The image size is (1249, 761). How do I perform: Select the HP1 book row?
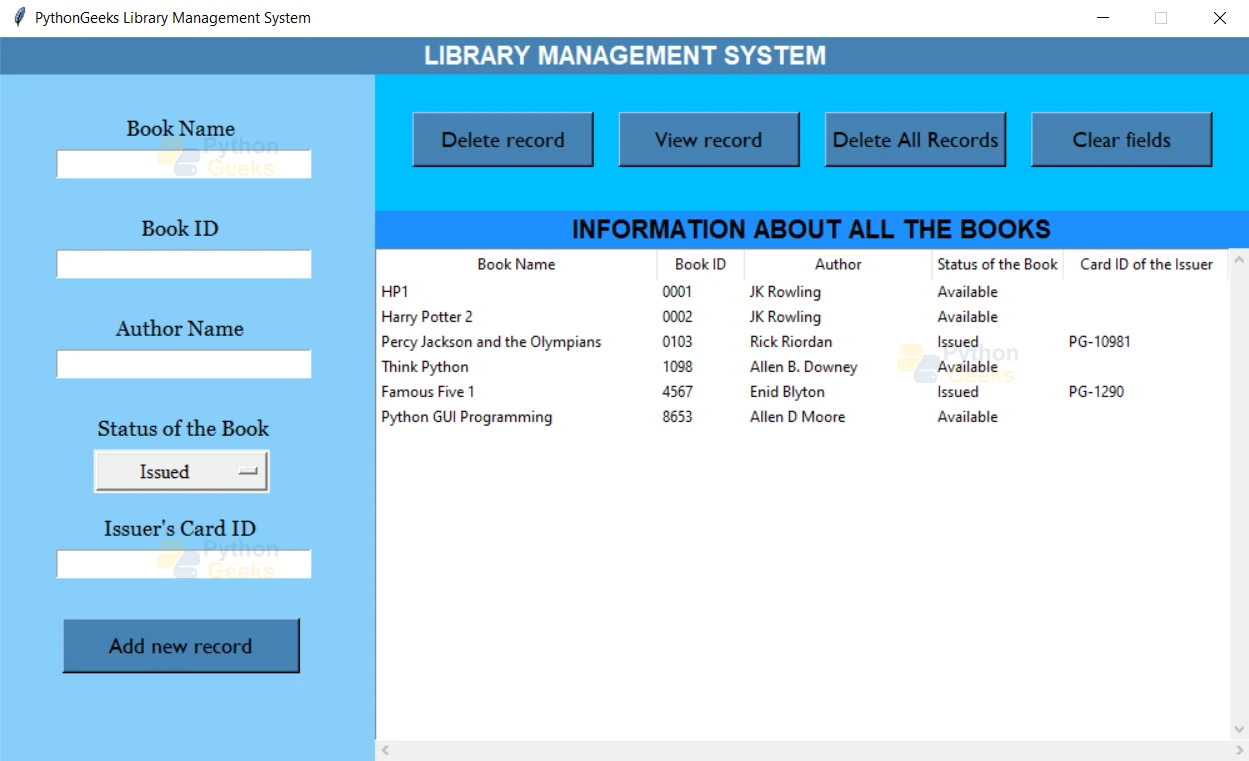click(802, 292)
